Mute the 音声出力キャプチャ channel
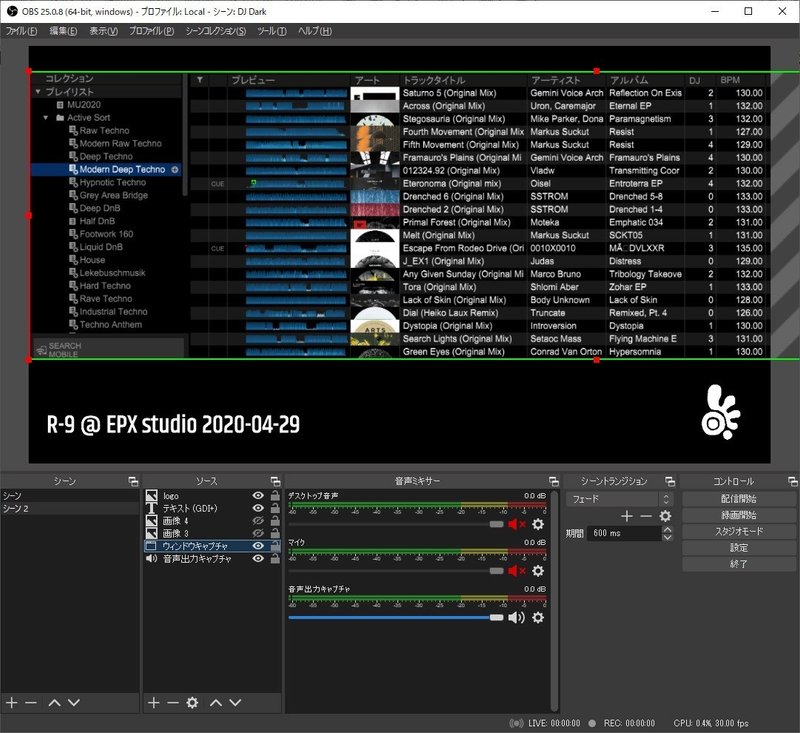The width and height of the screenshot is (800, 733). pos(516,617)
